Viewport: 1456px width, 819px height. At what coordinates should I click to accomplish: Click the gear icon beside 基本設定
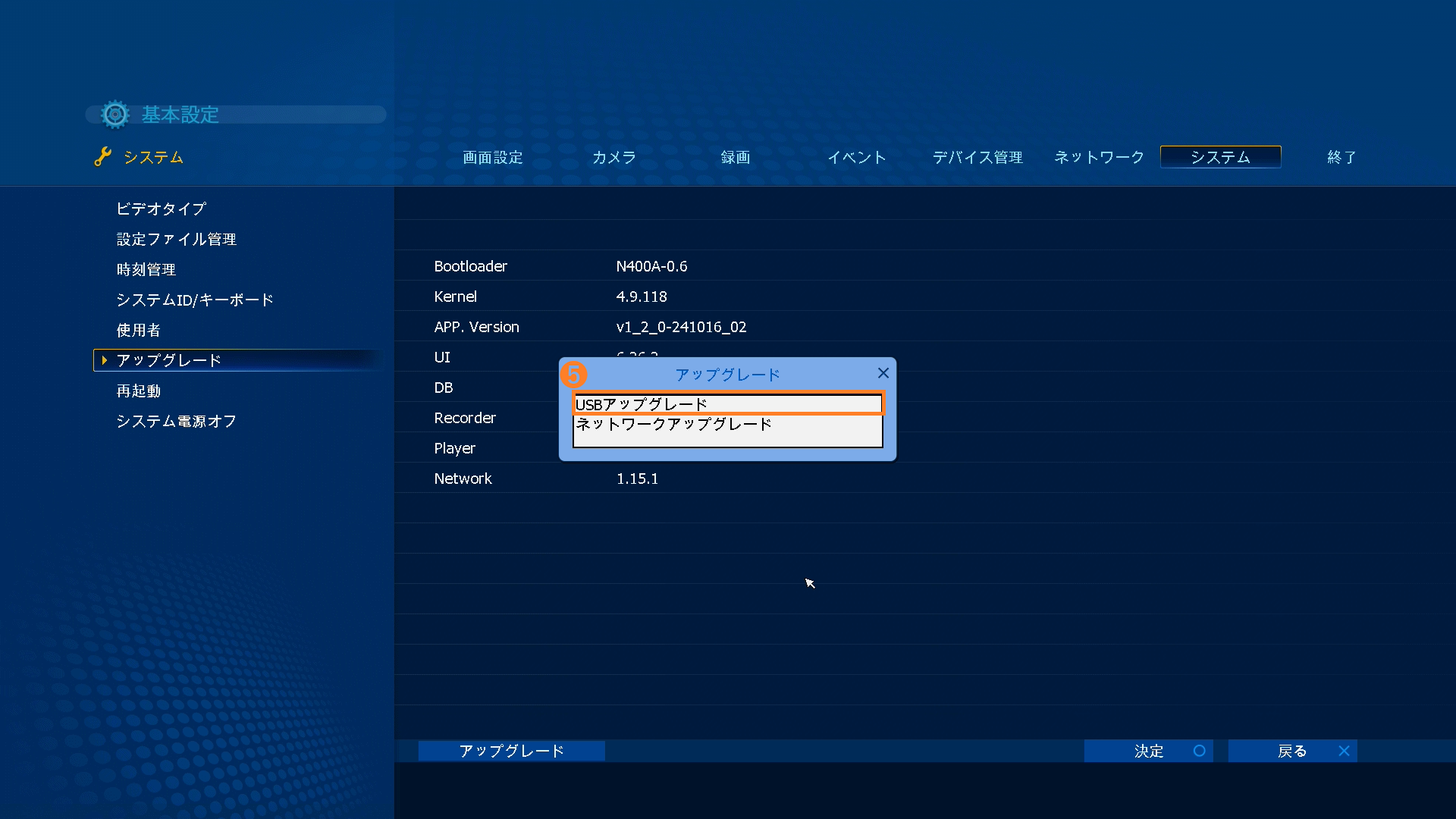[x=115, y=115]
